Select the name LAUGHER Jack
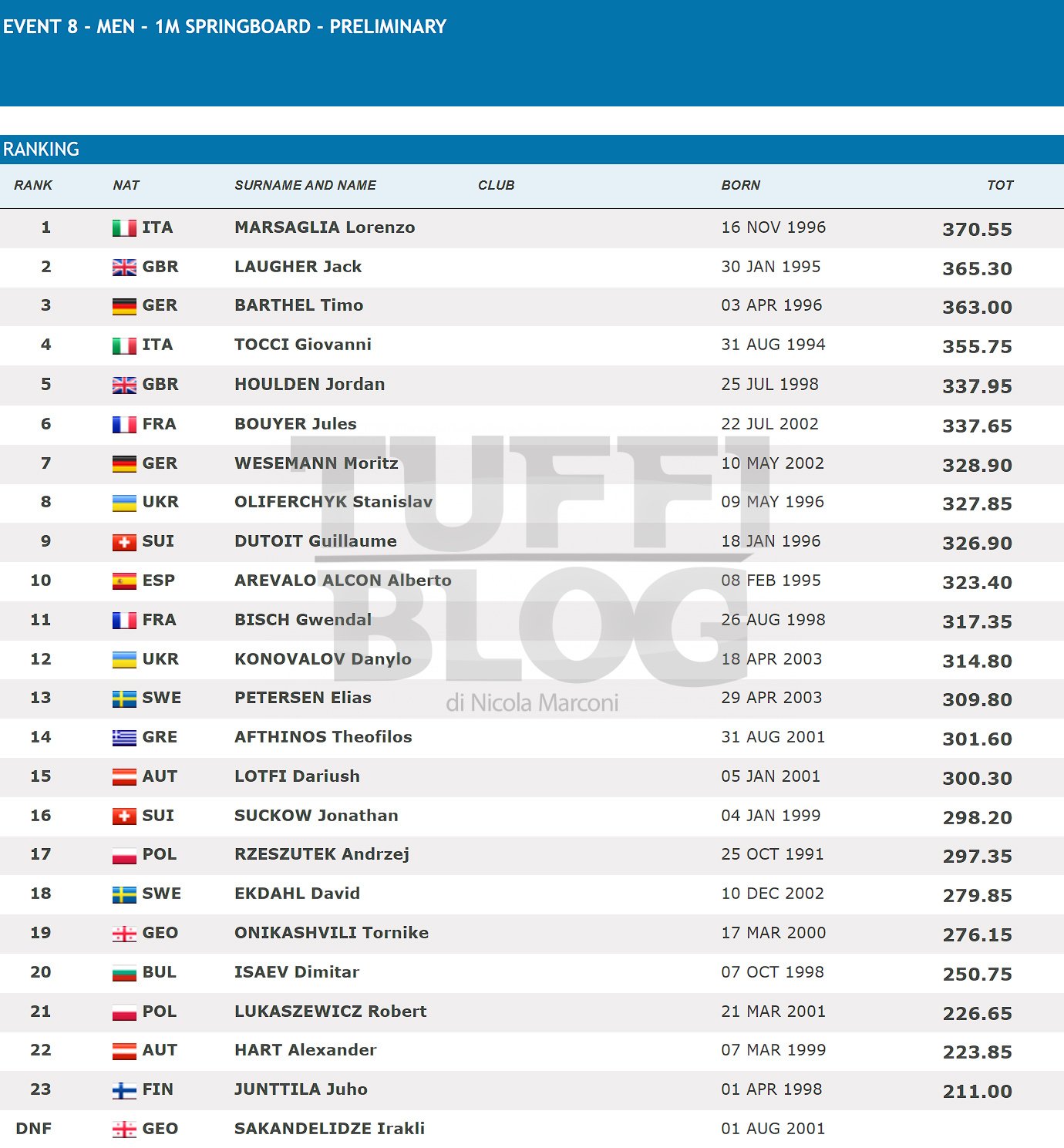 pyautogui.click(x=298, y=267)
